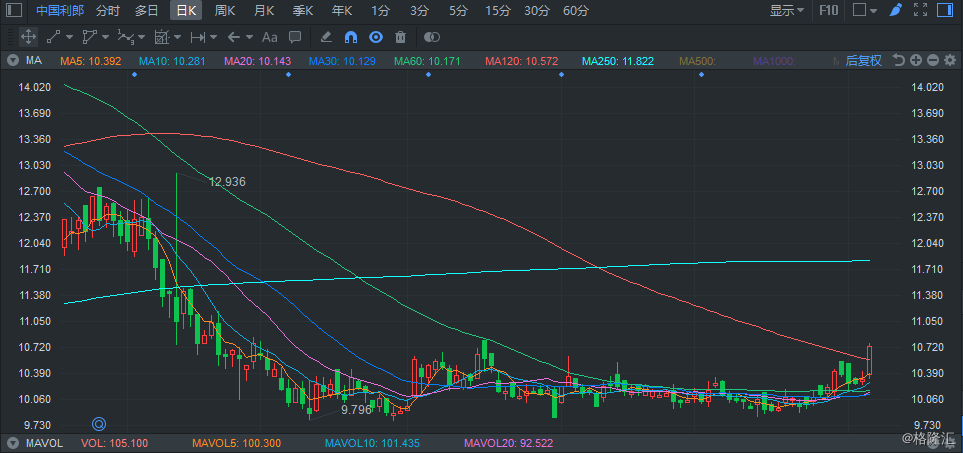Expand polygon shape tool options

tap(105, 37)
